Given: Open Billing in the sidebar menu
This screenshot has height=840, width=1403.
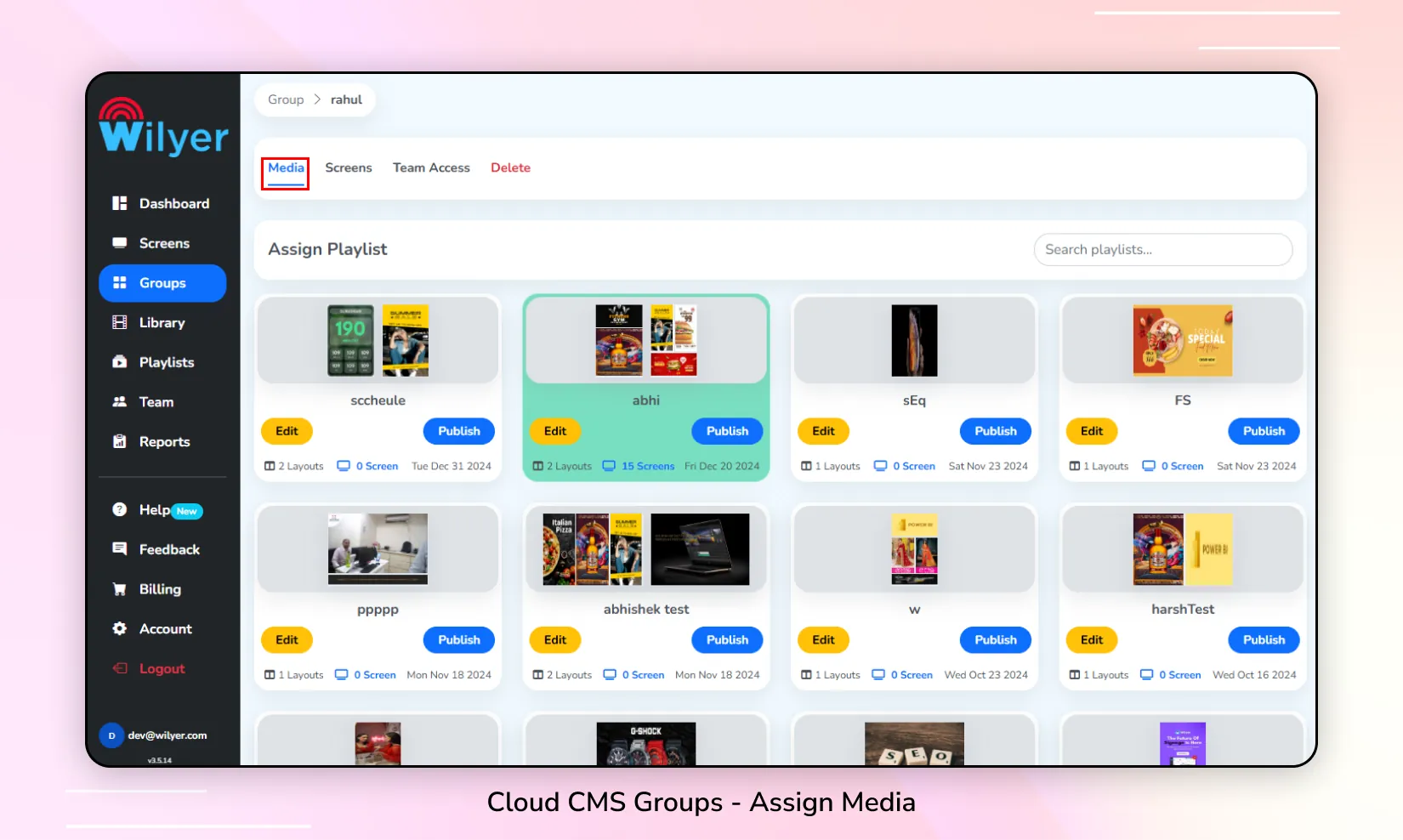Looking at the screenshot, I should [x=162, y=588].
